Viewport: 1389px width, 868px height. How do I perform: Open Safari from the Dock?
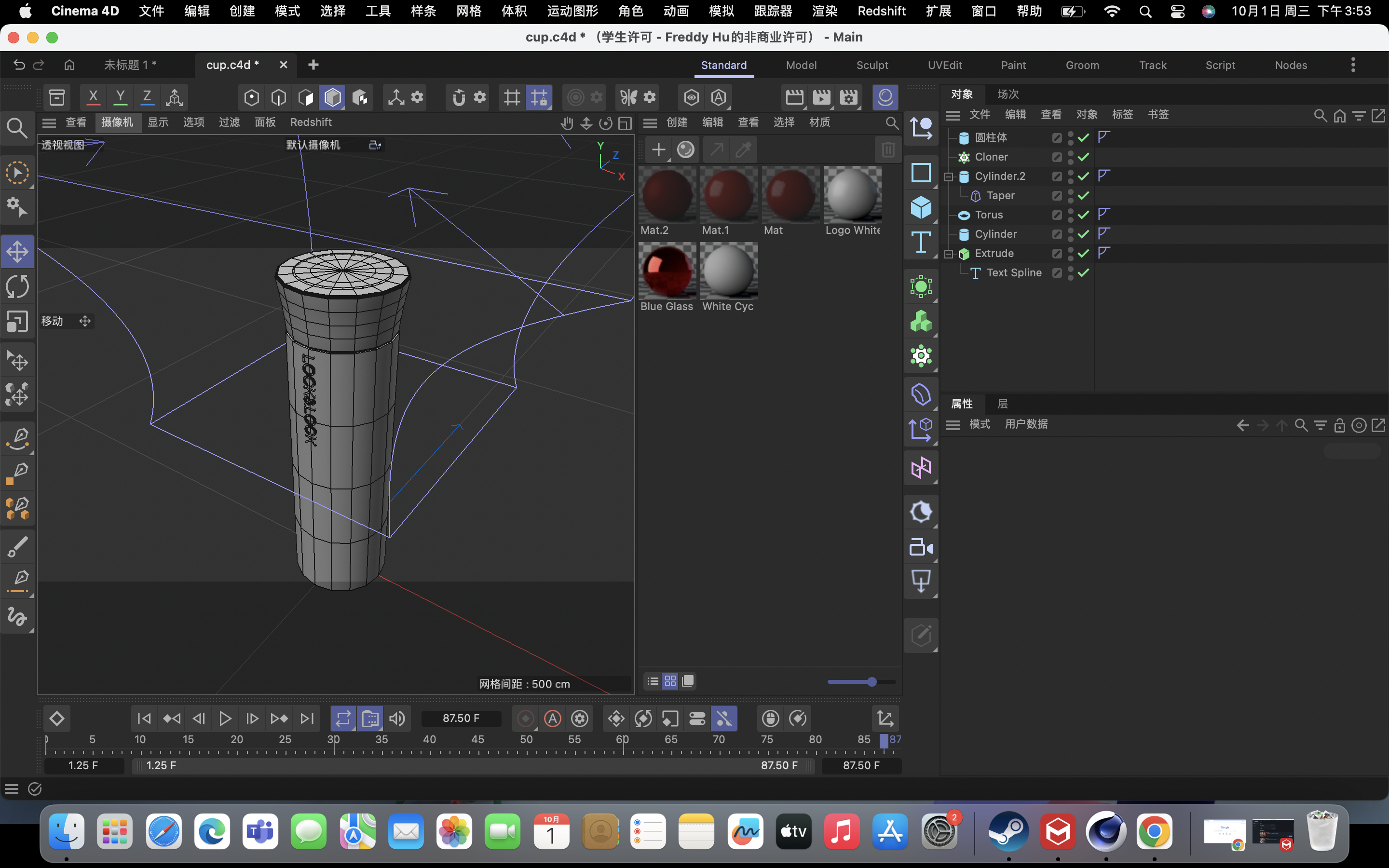pyautogui.click(x=163, y=831)
